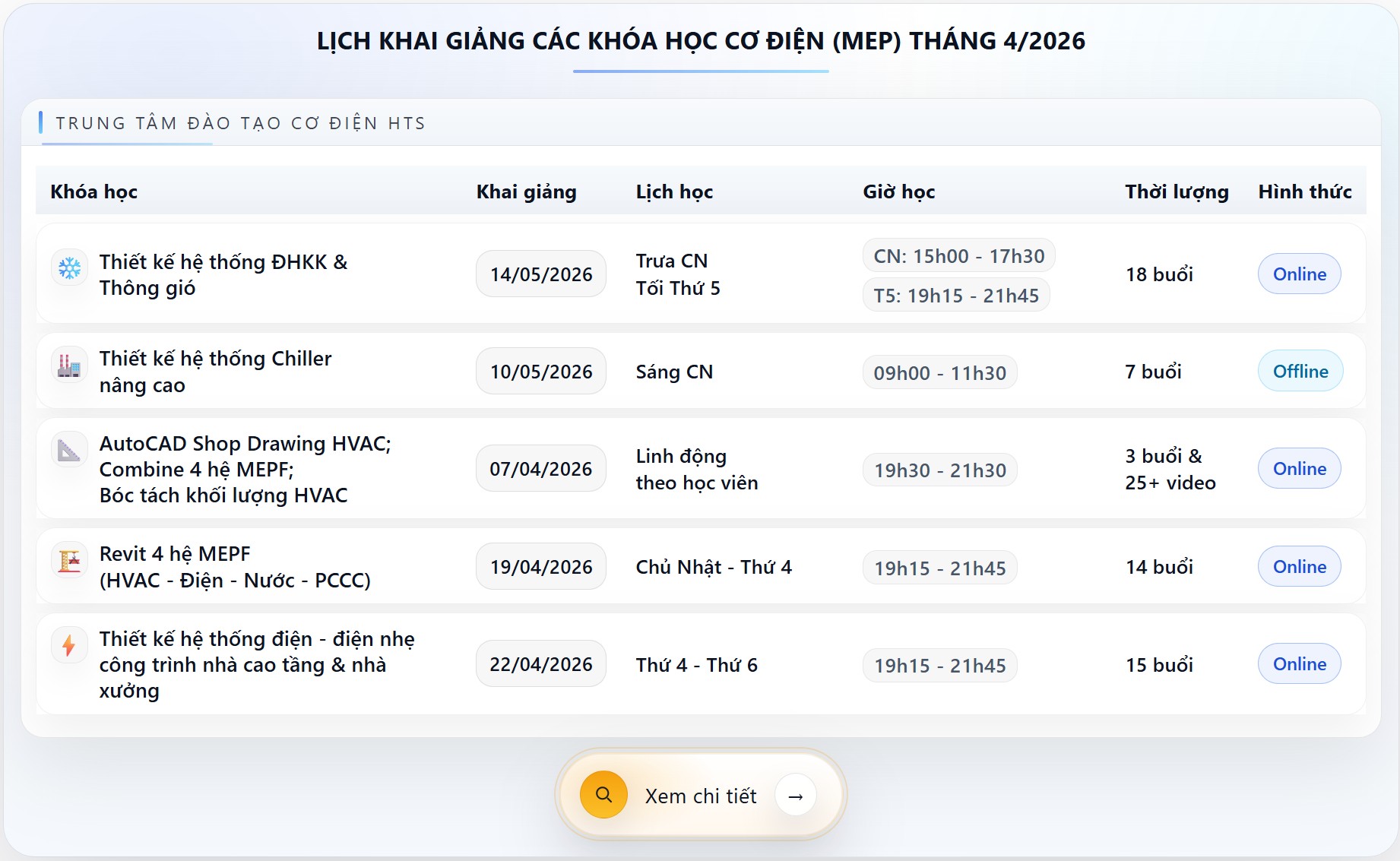Click the factory icon beside Chiller course
Viewport: 1400px width, 861px height.
(x=69, y=364)
